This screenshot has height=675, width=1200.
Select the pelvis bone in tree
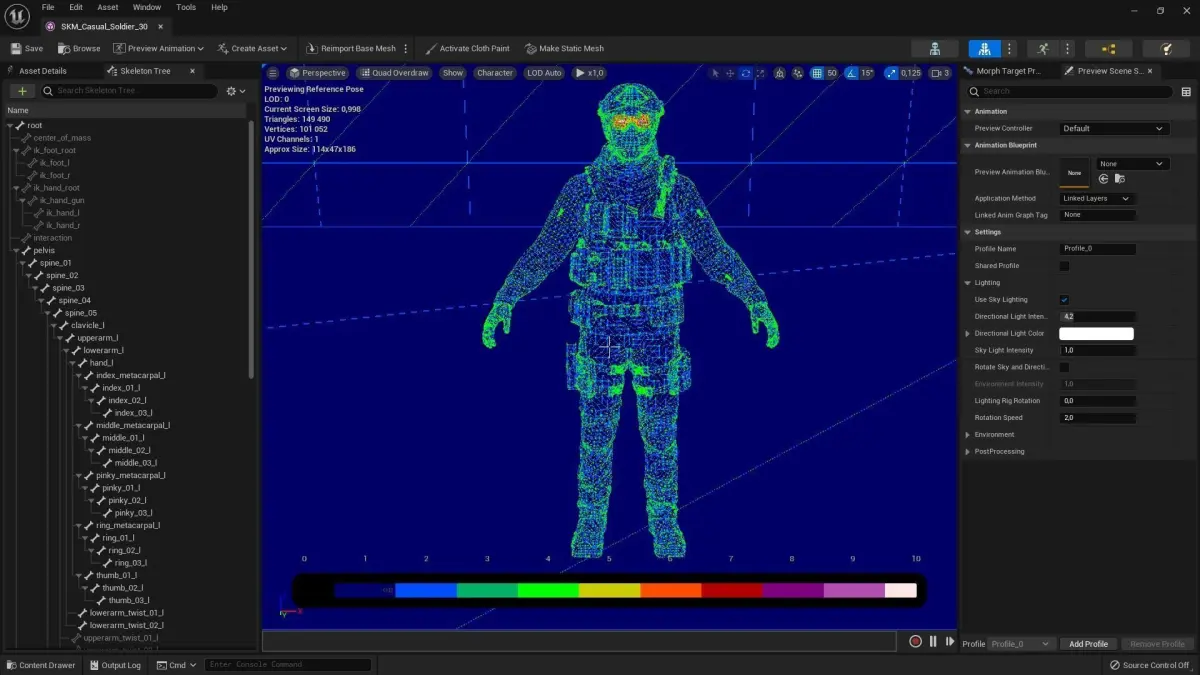(x=44, y=250)
